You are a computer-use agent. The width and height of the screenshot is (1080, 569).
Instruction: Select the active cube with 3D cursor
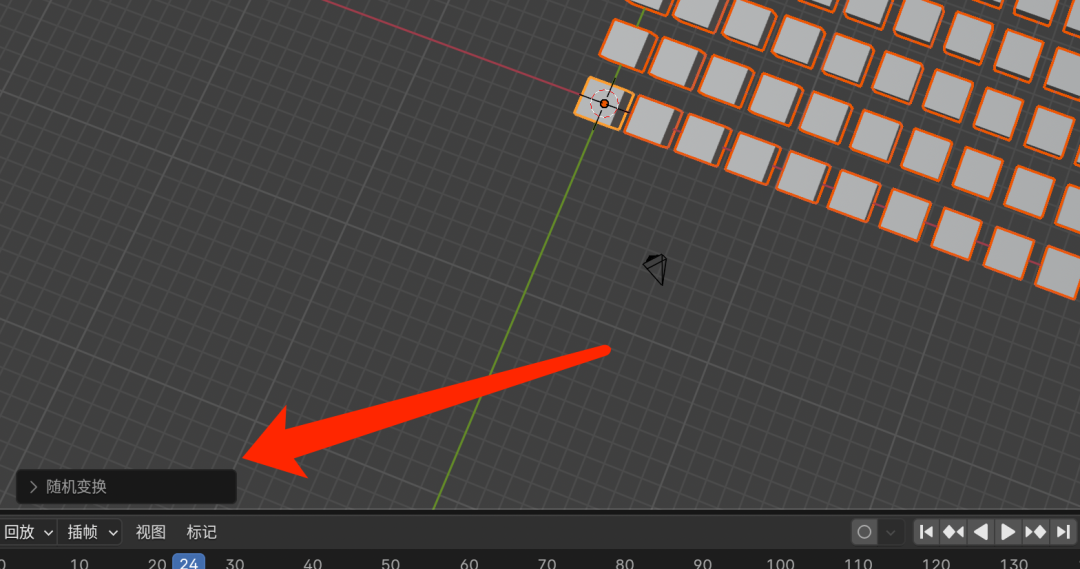click(604, 103)
